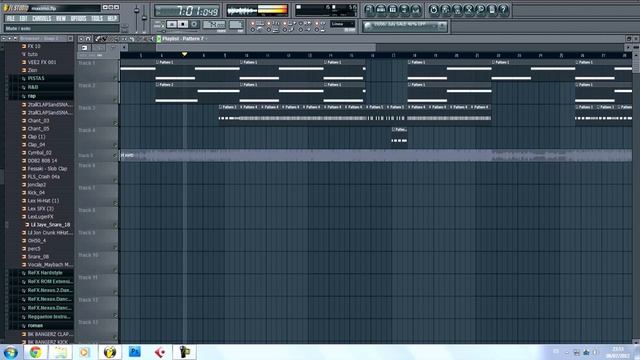640x360 pixels.
Task: Toggle Track 2 mute switch
Action: click(x=115, y=101)
